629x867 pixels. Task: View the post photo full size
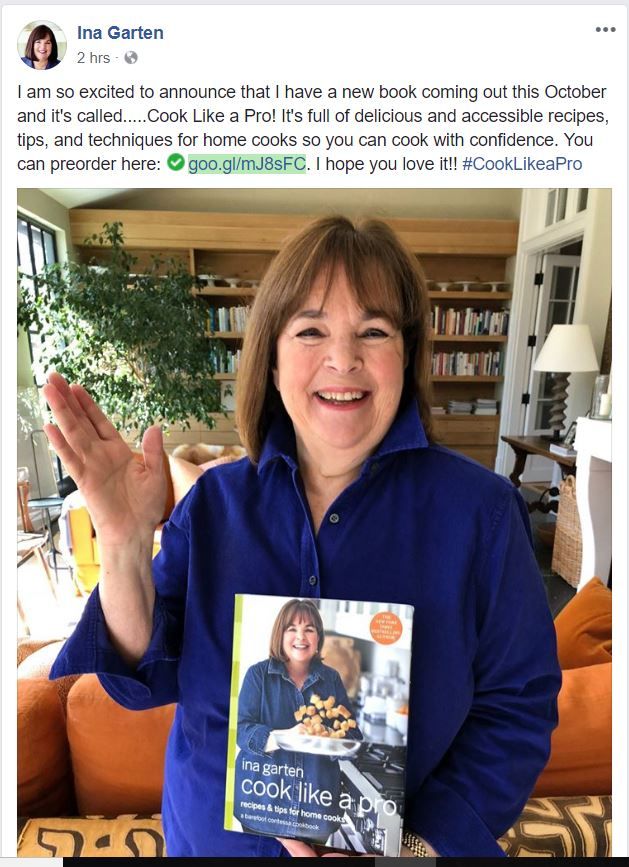(314, 522)
